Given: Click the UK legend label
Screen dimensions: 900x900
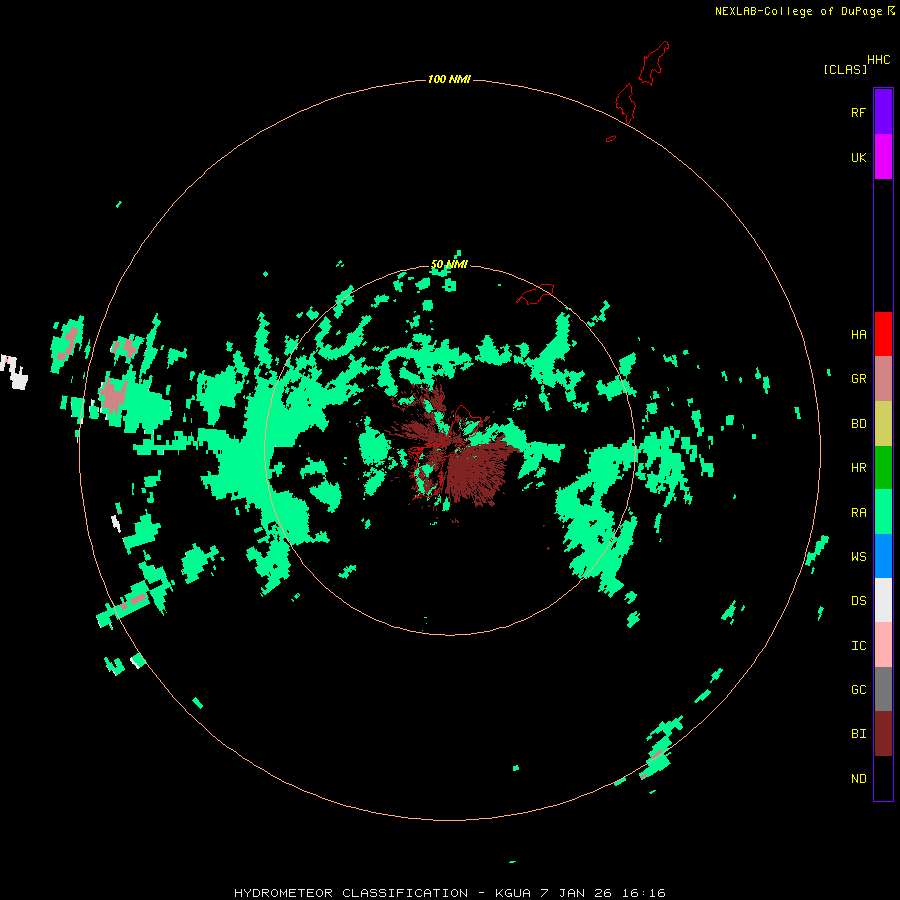Looking at the screenshot, I should (x=858, y=157).
